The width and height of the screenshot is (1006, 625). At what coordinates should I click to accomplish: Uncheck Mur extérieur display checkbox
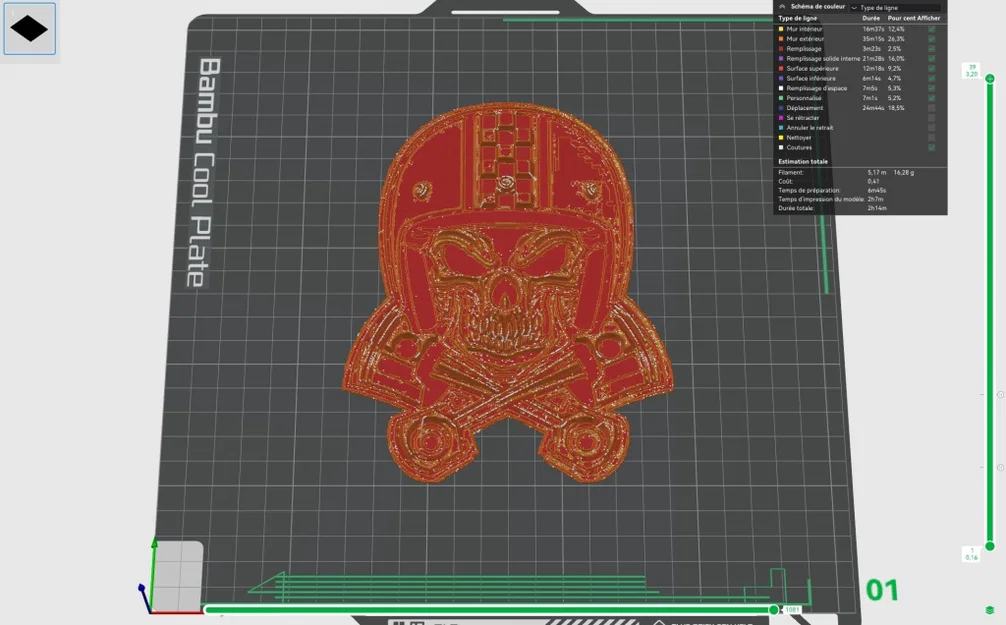pyautogui.click(x=932, y=39)
